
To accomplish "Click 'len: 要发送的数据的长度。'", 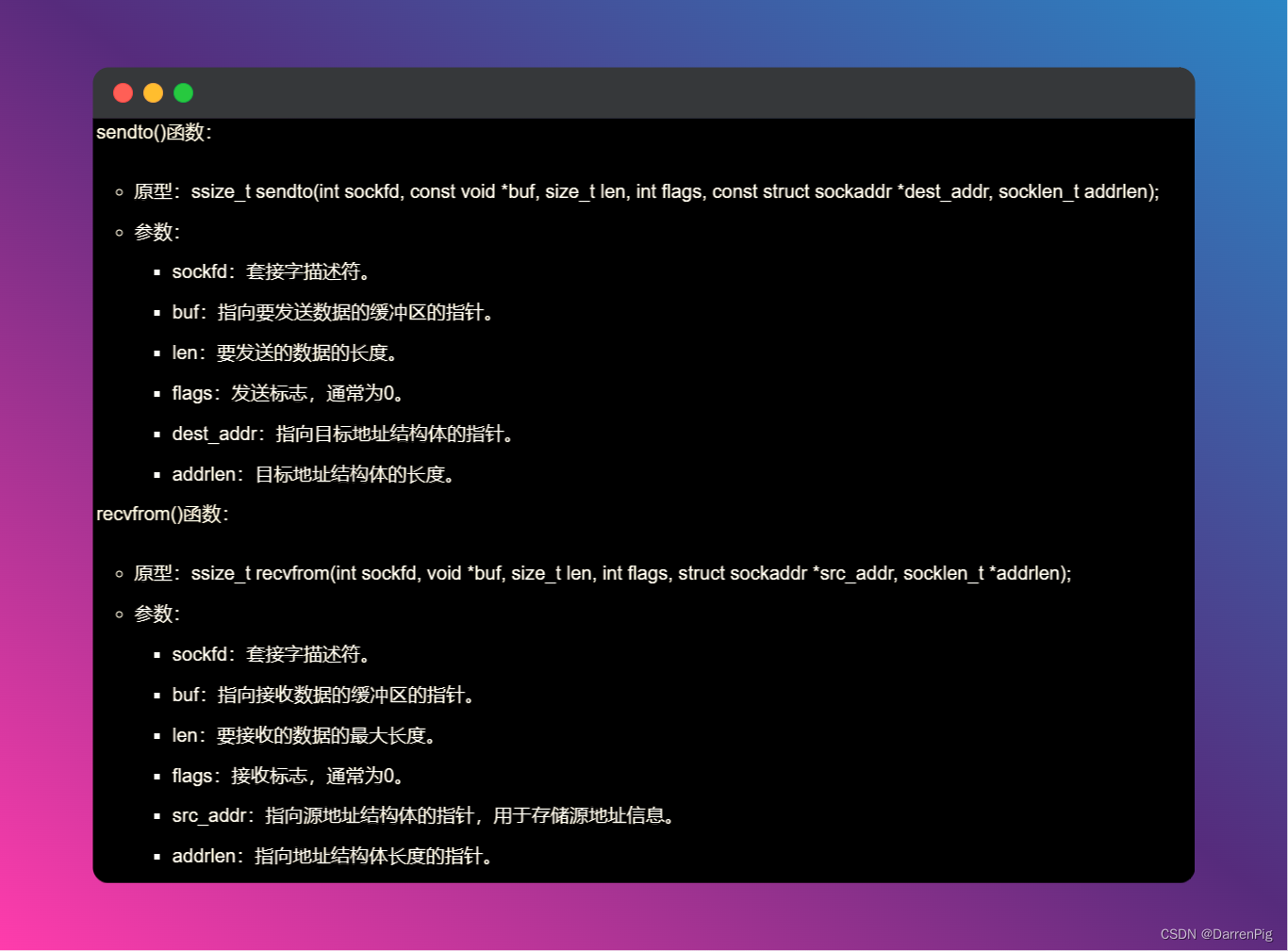I will click(x=285, y=353).
